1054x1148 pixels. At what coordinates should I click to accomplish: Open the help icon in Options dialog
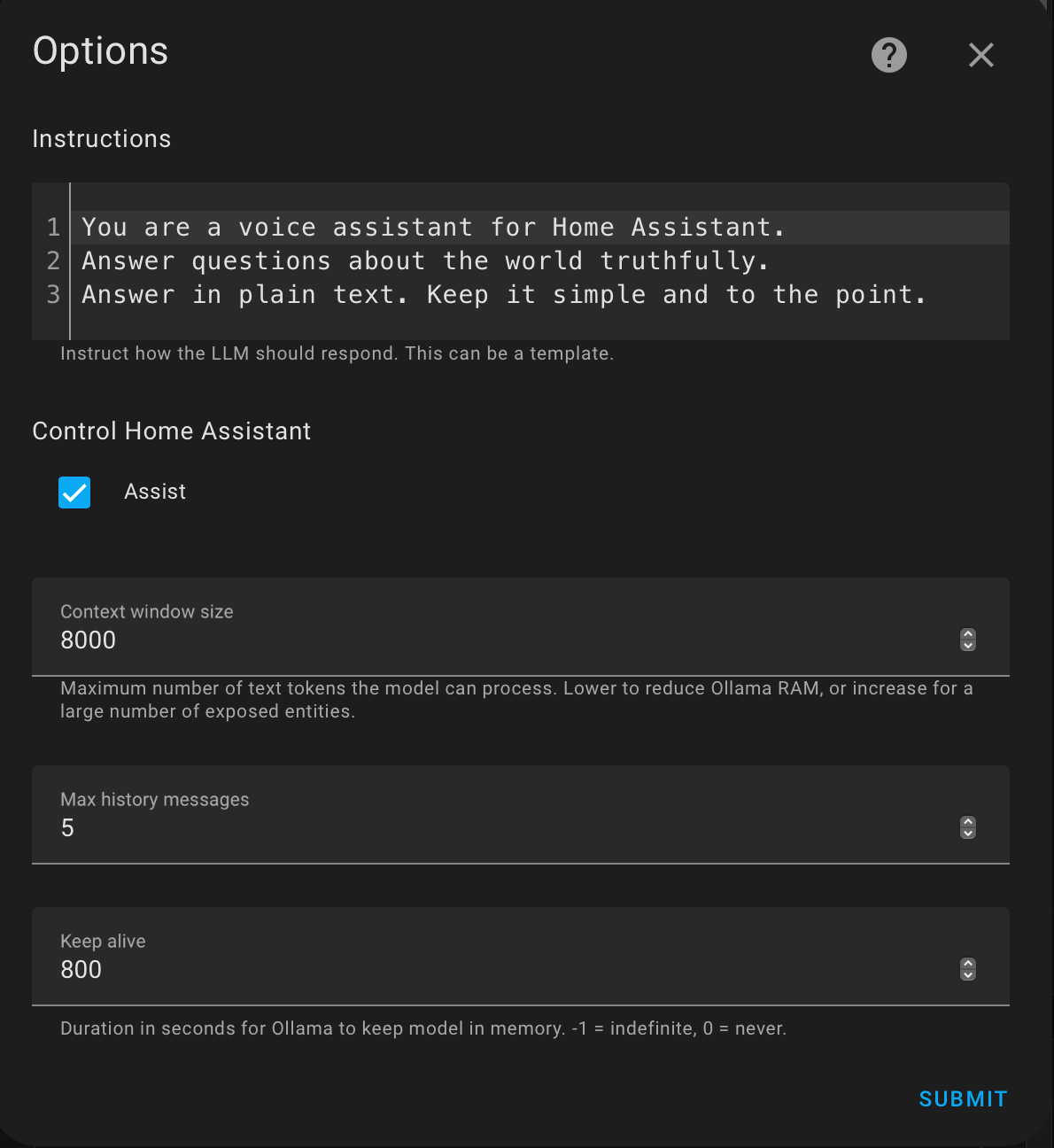(888, 55)
